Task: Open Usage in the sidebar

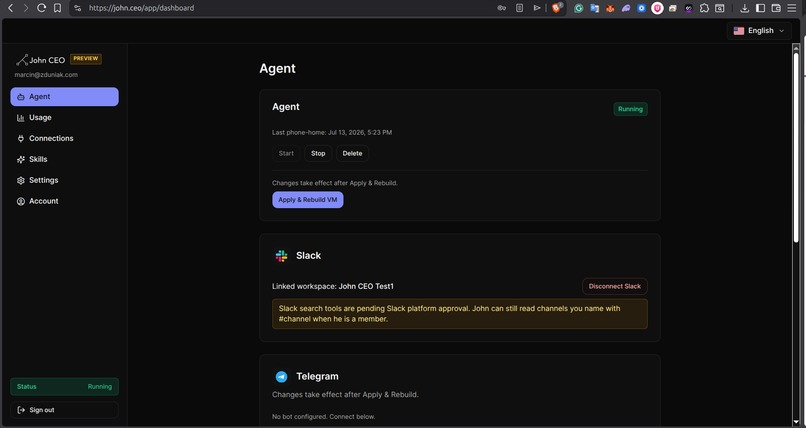Action: [64, 118]
